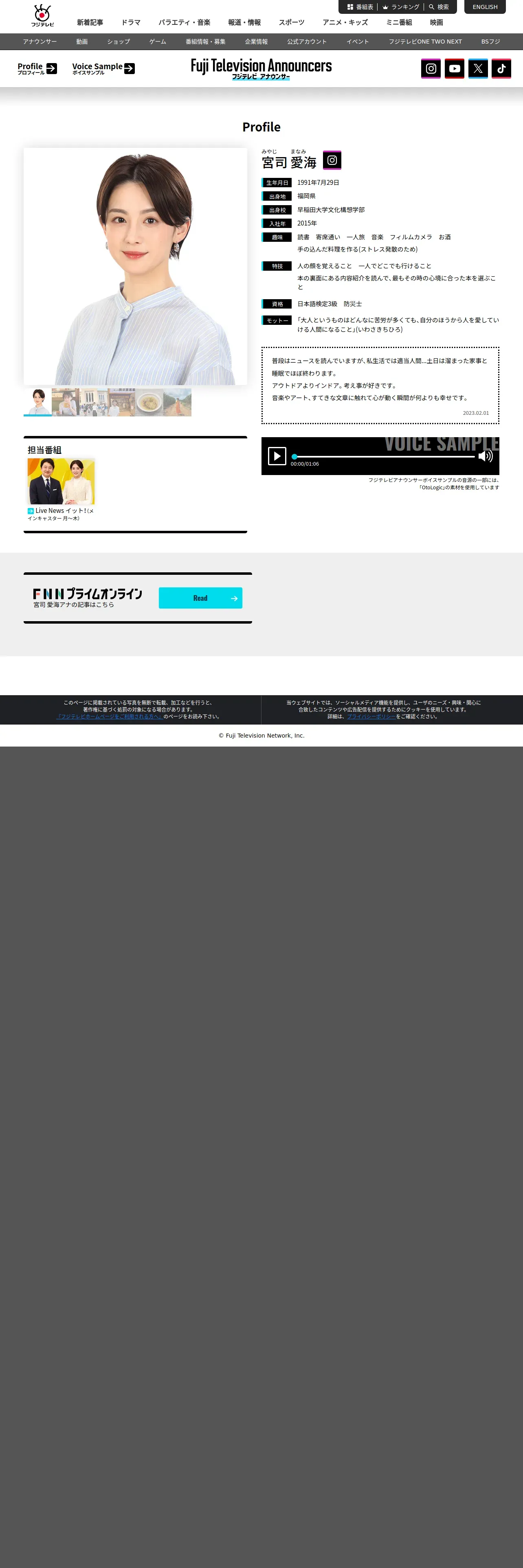Select the soup dish photo thumbnail
This screenshot has height=1568, width=523.
click(150, 402)
